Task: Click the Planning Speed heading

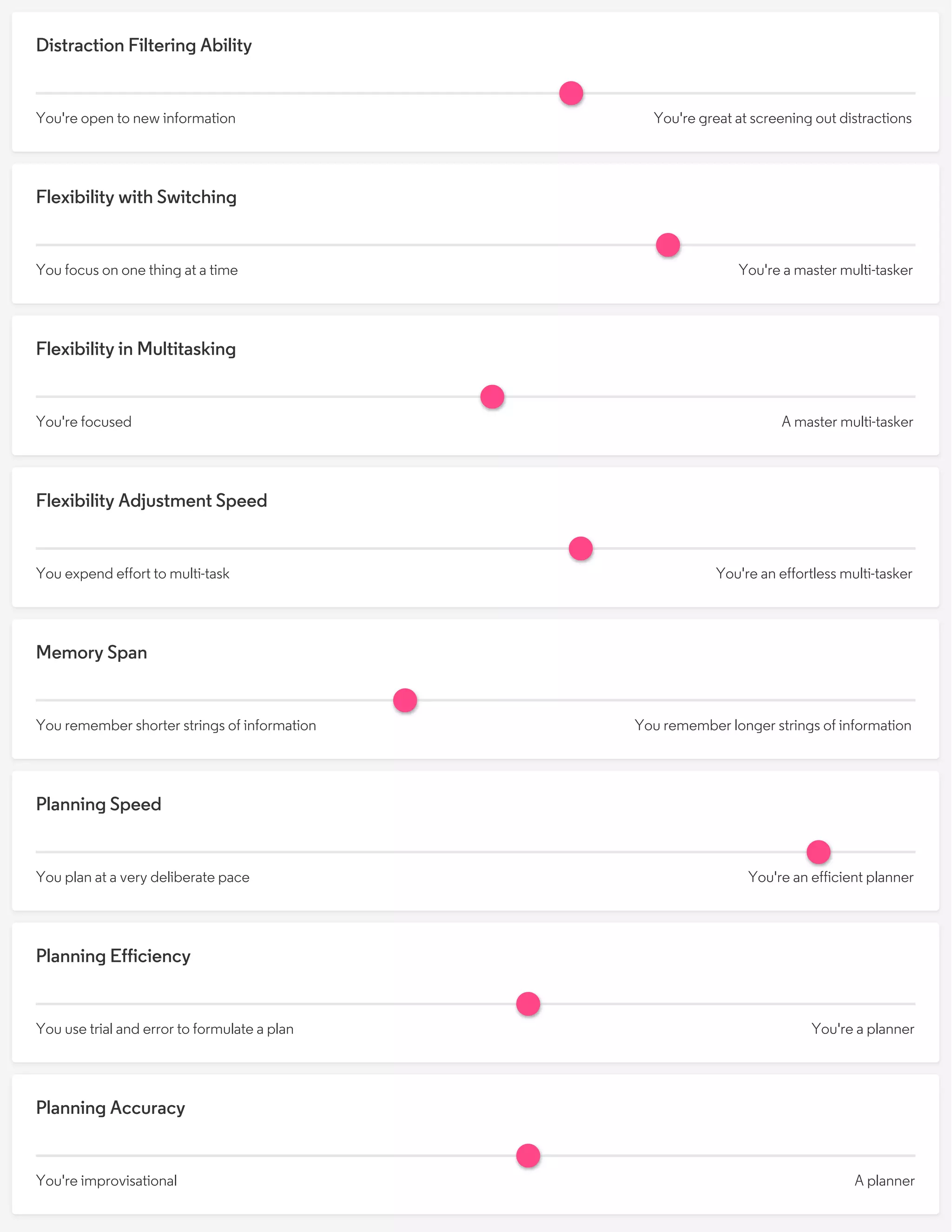Action: [99, 804]
